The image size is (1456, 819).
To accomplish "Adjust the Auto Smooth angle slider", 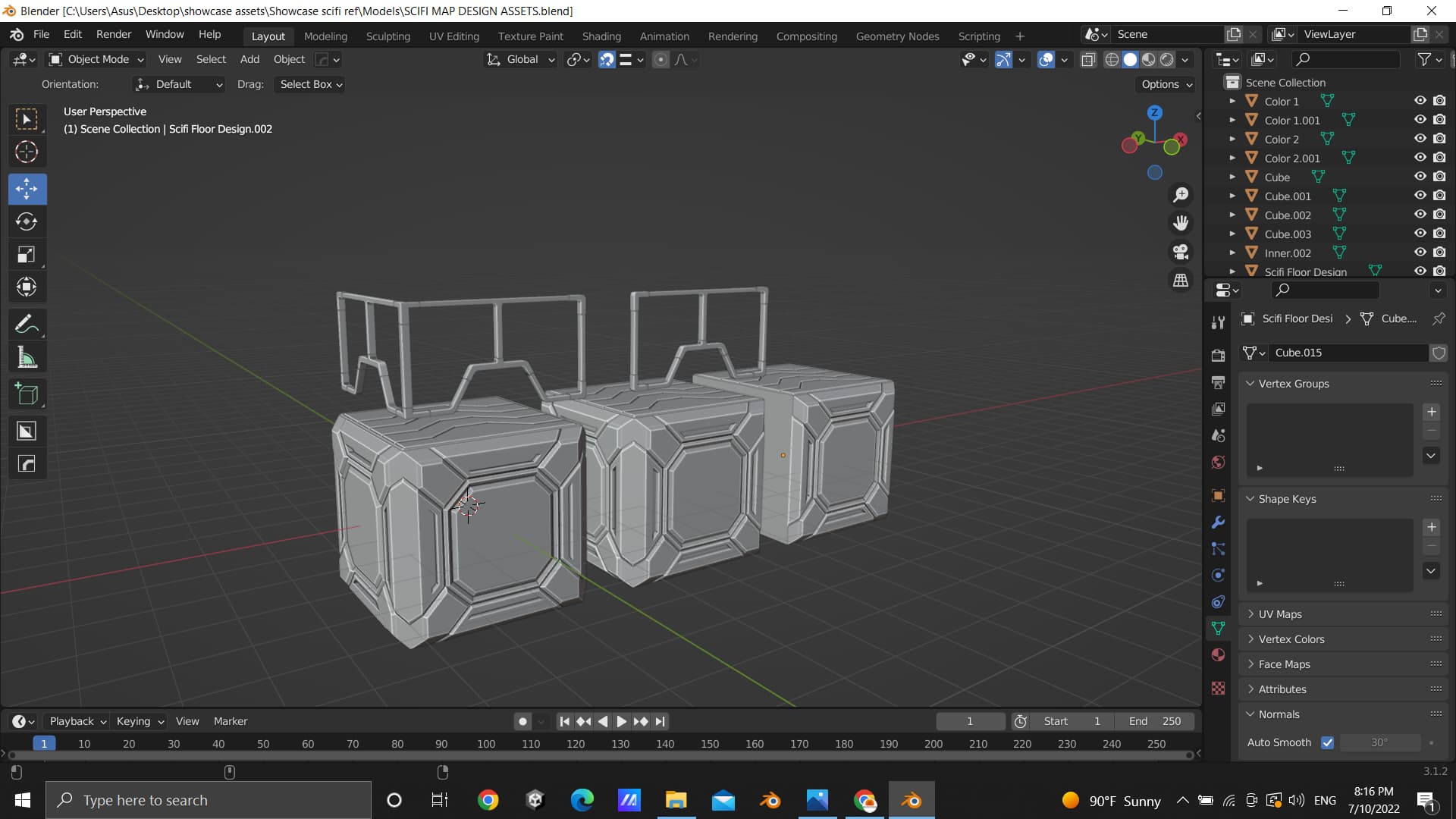I will coord(1379,742).
